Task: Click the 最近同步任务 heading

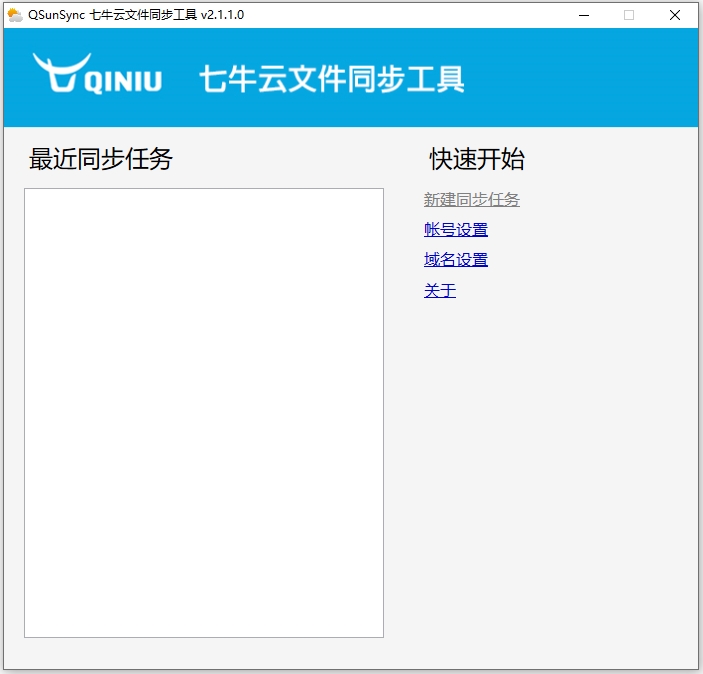Action: 101,159
